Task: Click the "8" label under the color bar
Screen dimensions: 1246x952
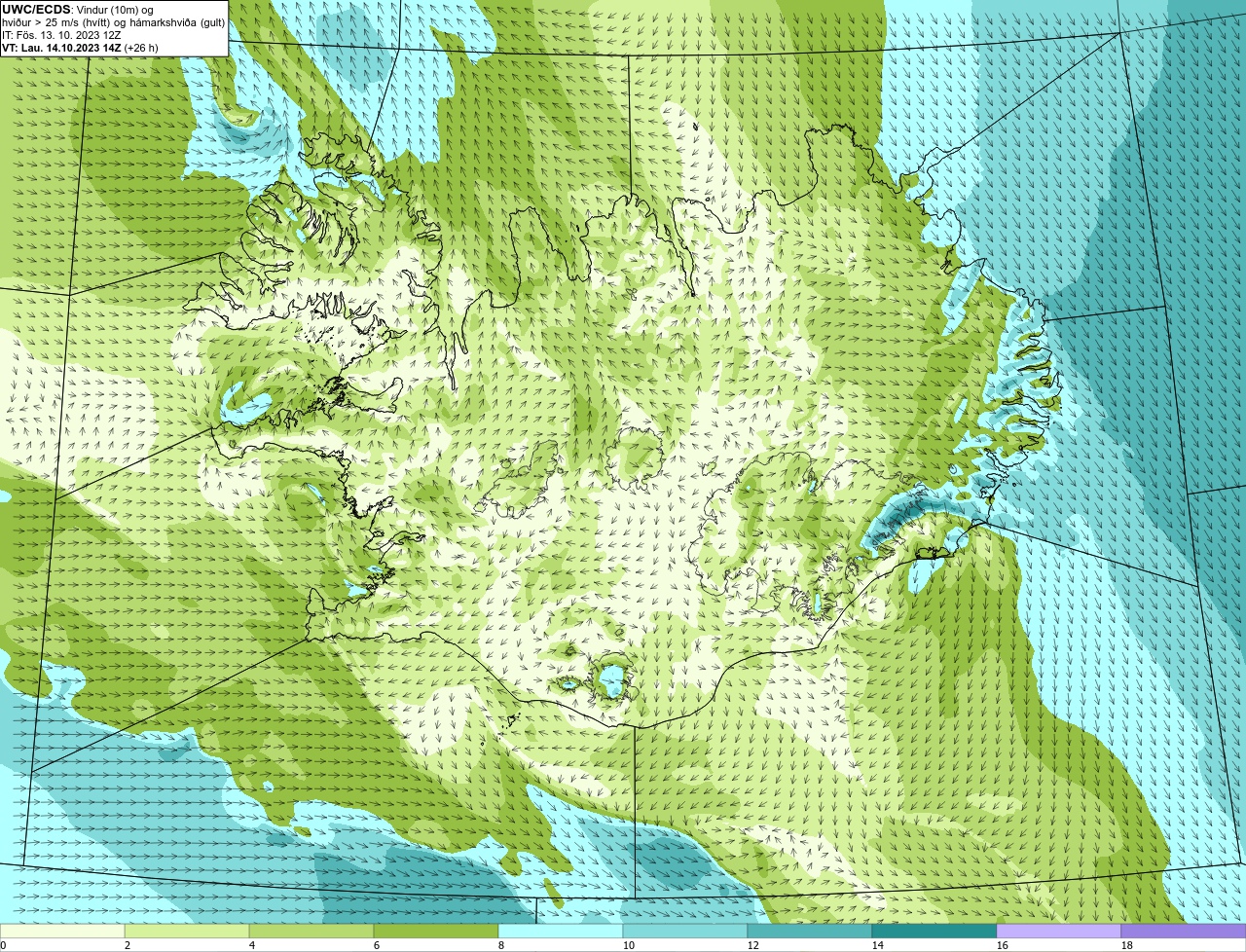Action: click(x=501, y=945)
